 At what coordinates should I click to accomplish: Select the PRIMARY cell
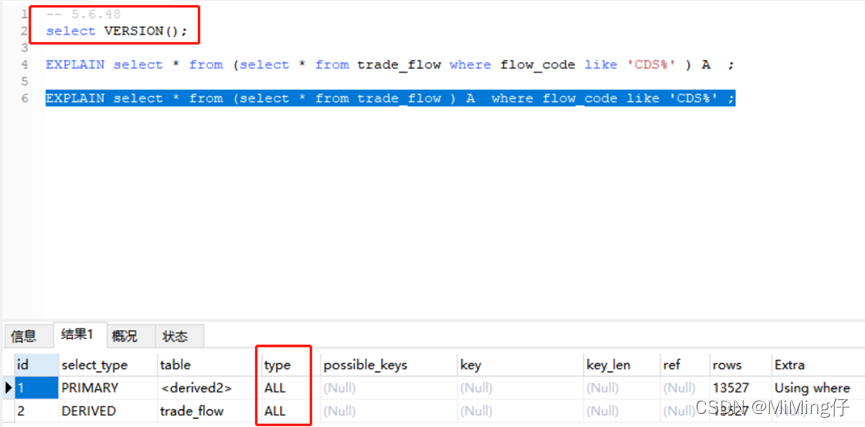(x=108, y=388)
